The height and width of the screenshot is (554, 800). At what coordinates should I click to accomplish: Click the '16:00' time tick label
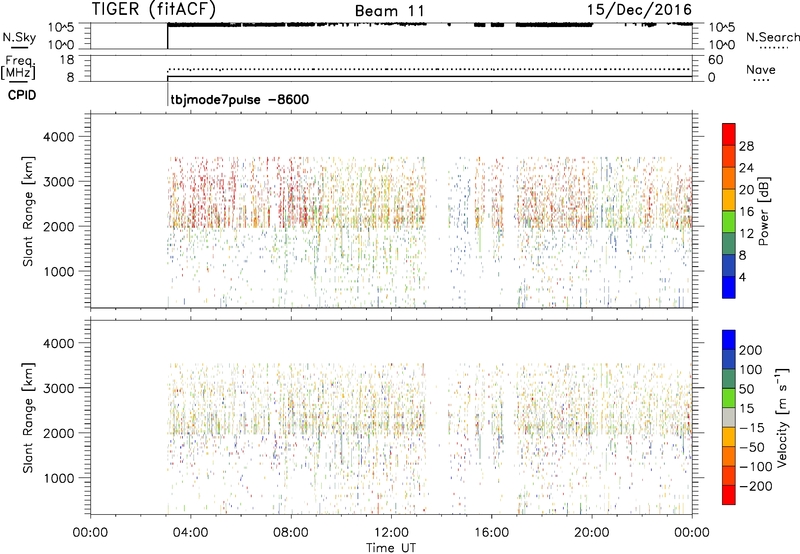pyautogui.click(x=491, y=533)
